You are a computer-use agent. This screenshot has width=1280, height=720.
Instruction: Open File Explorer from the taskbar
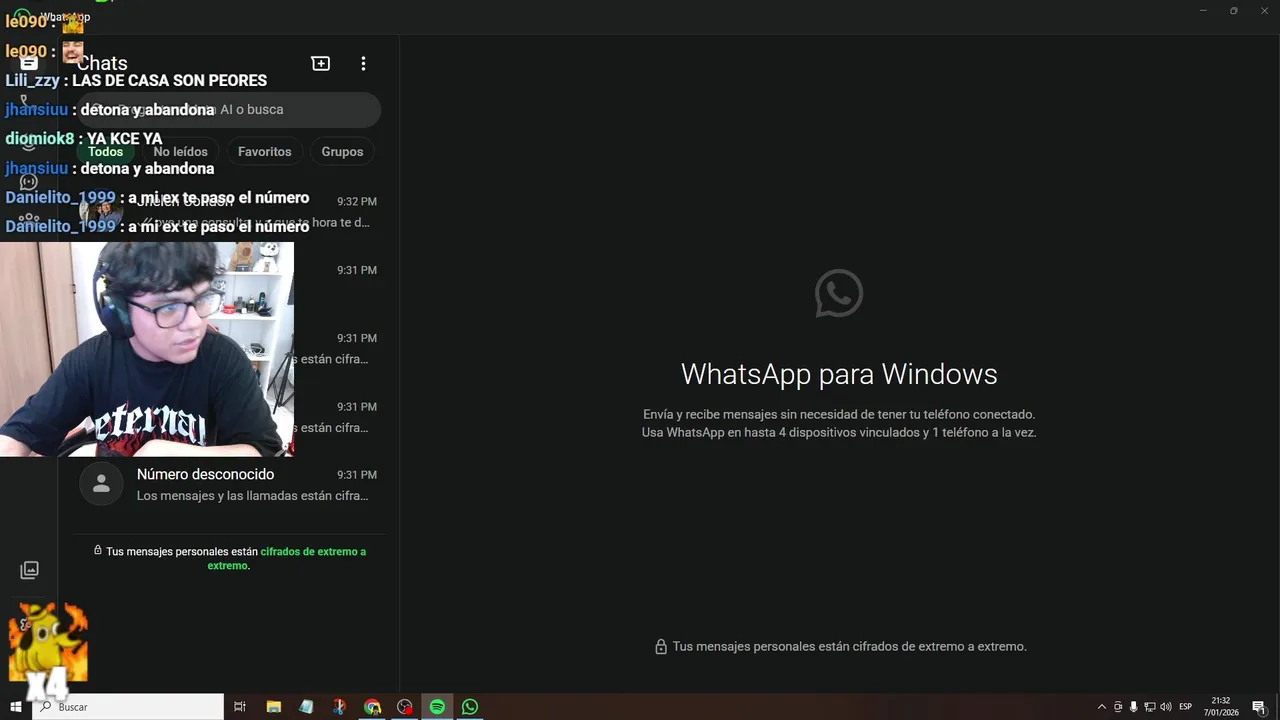(x=274, y=707)
